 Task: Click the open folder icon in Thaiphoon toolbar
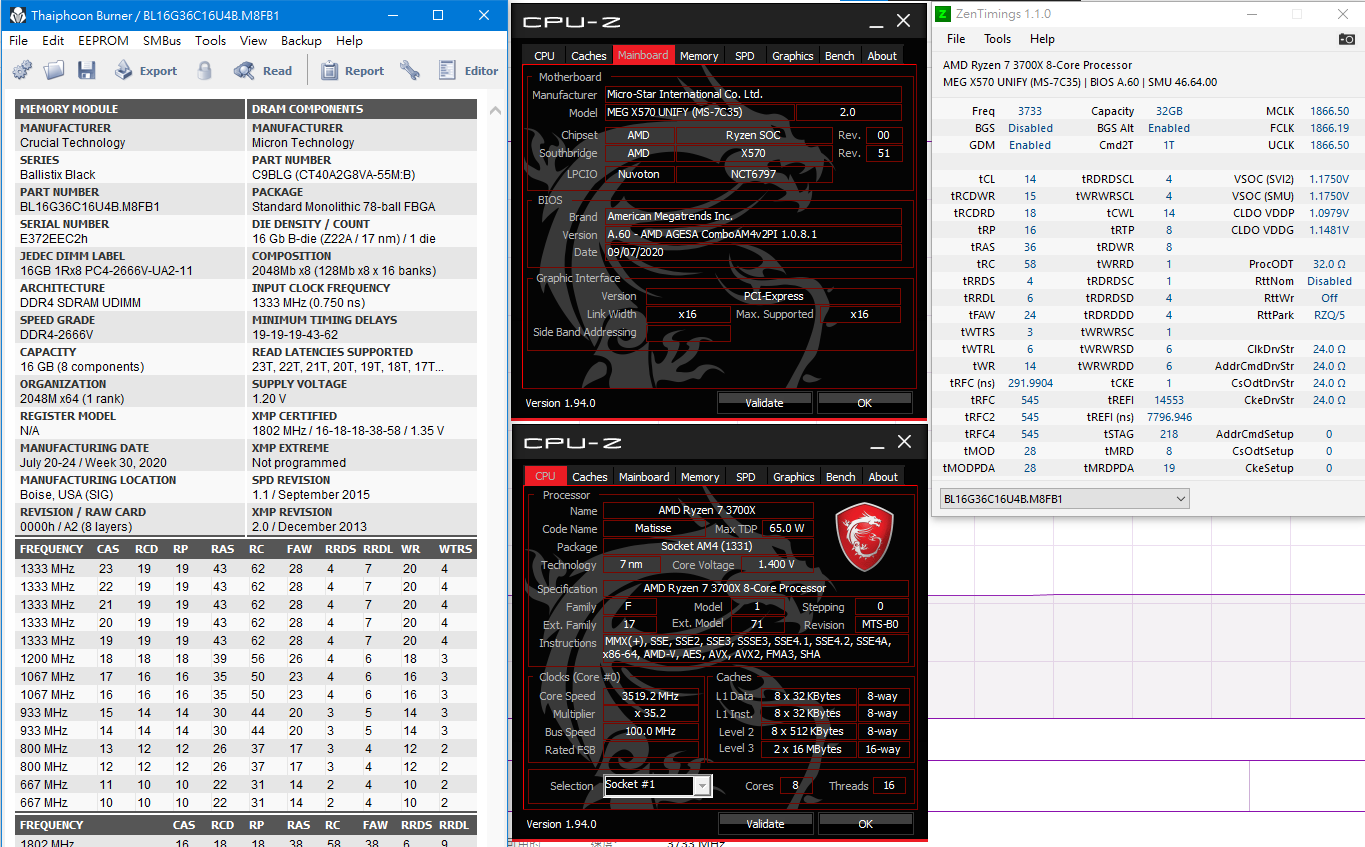pos(54,71)
